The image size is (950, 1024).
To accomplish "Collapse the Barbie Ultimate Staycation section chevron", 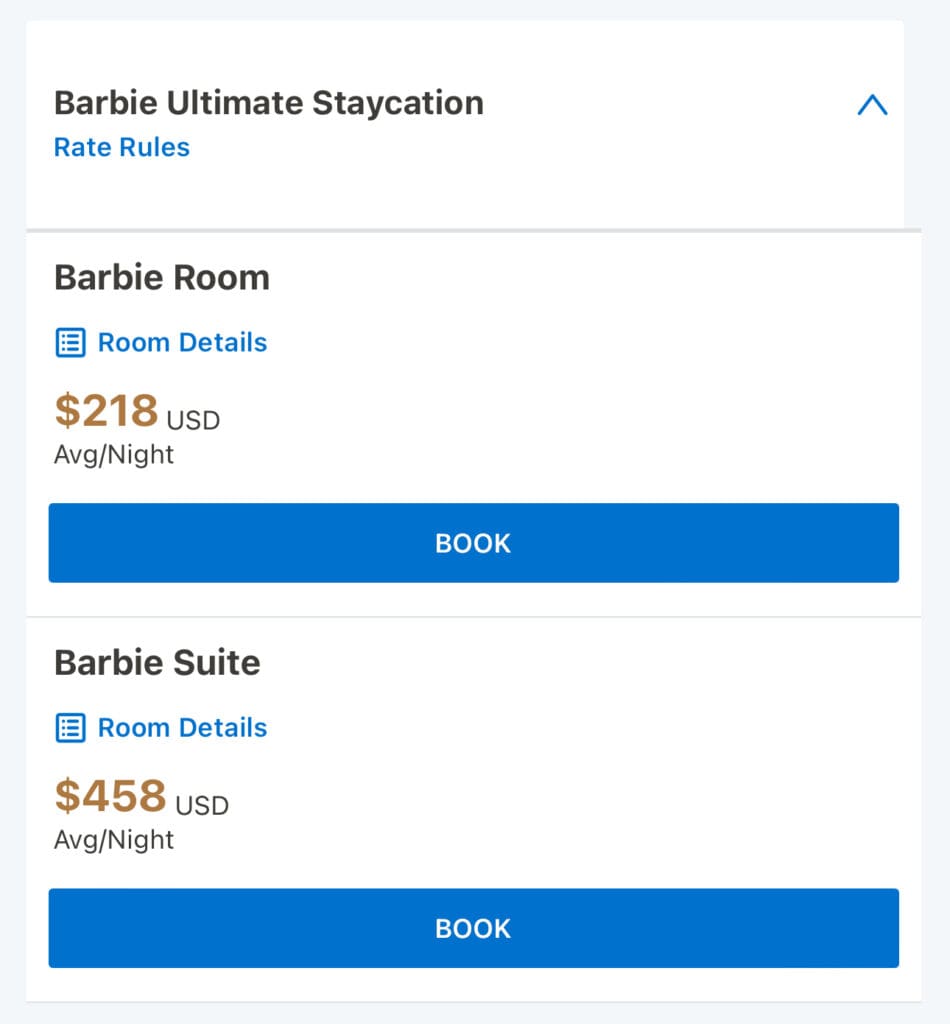I will tap(872, 105).
